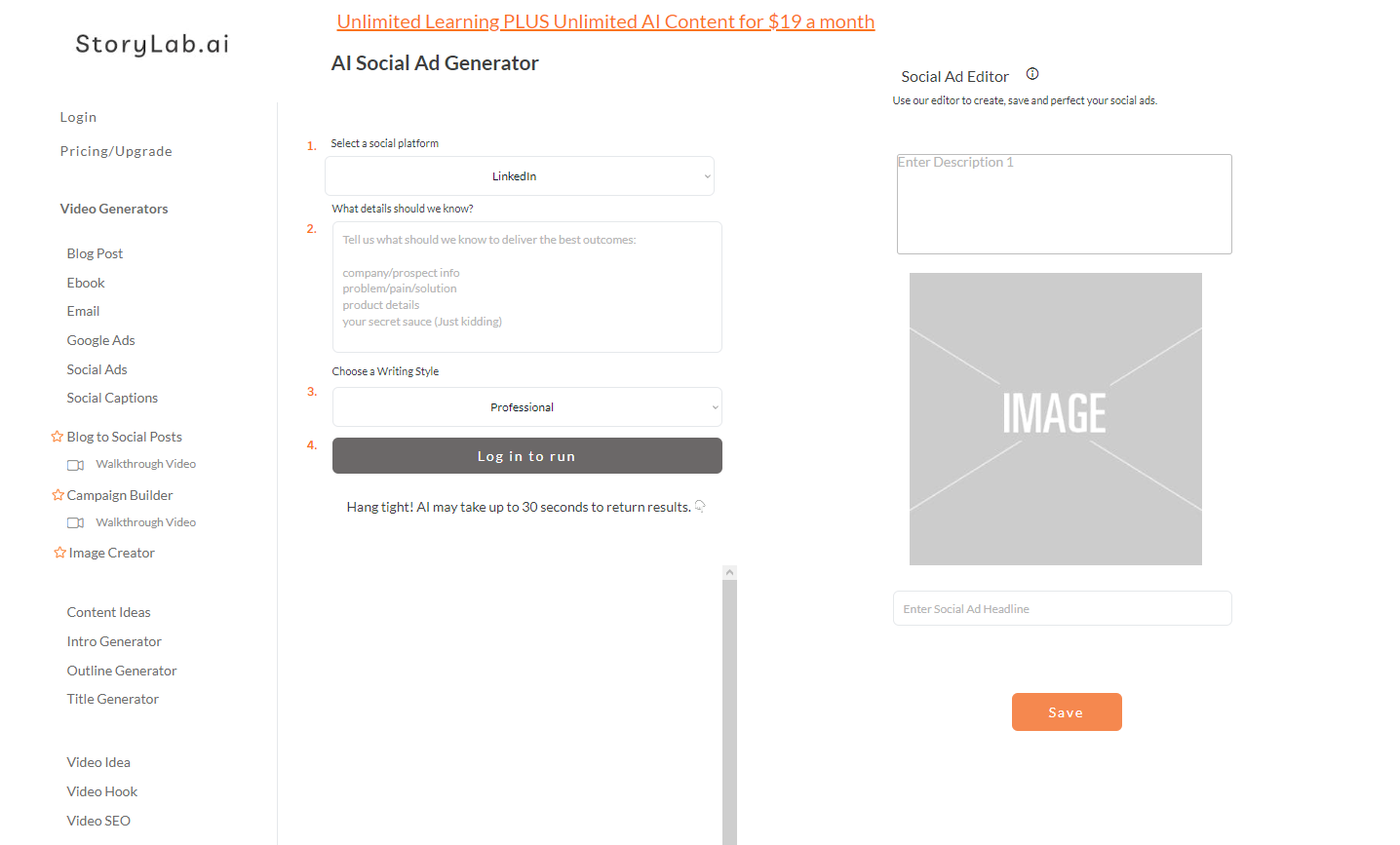The width and height of the screenshot is (1400, 845).
Task: Click the video camera icon under Blog to Social Posts
Action: tap(75, 465)
